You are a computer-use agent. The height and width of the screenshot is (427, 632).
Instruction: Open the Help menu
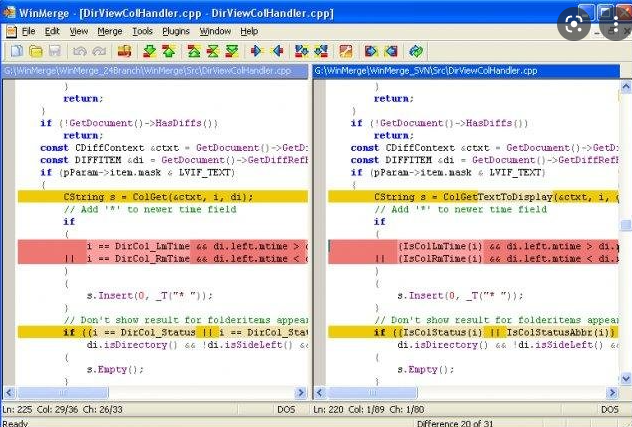(x=249, y=31)
